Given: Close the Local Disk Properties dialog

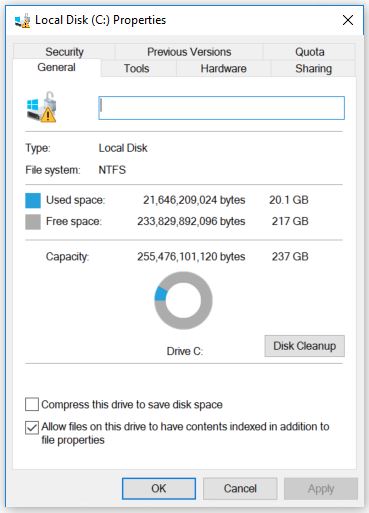Looking at the screenshot, I should pyautogui.click(x=348, y=20).
